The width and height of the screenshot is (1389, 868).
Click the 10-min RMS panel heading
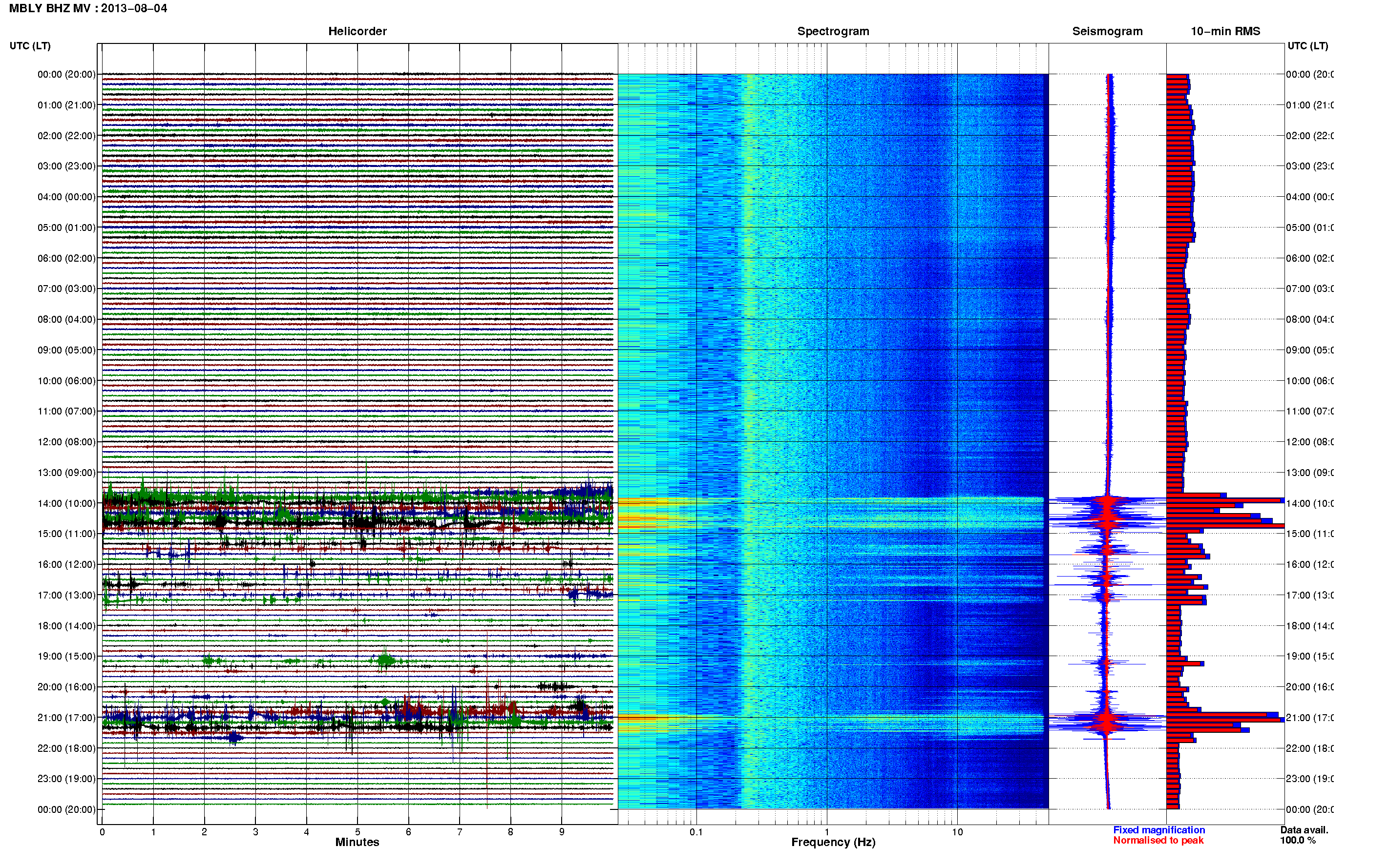[x=1225, y=32]
